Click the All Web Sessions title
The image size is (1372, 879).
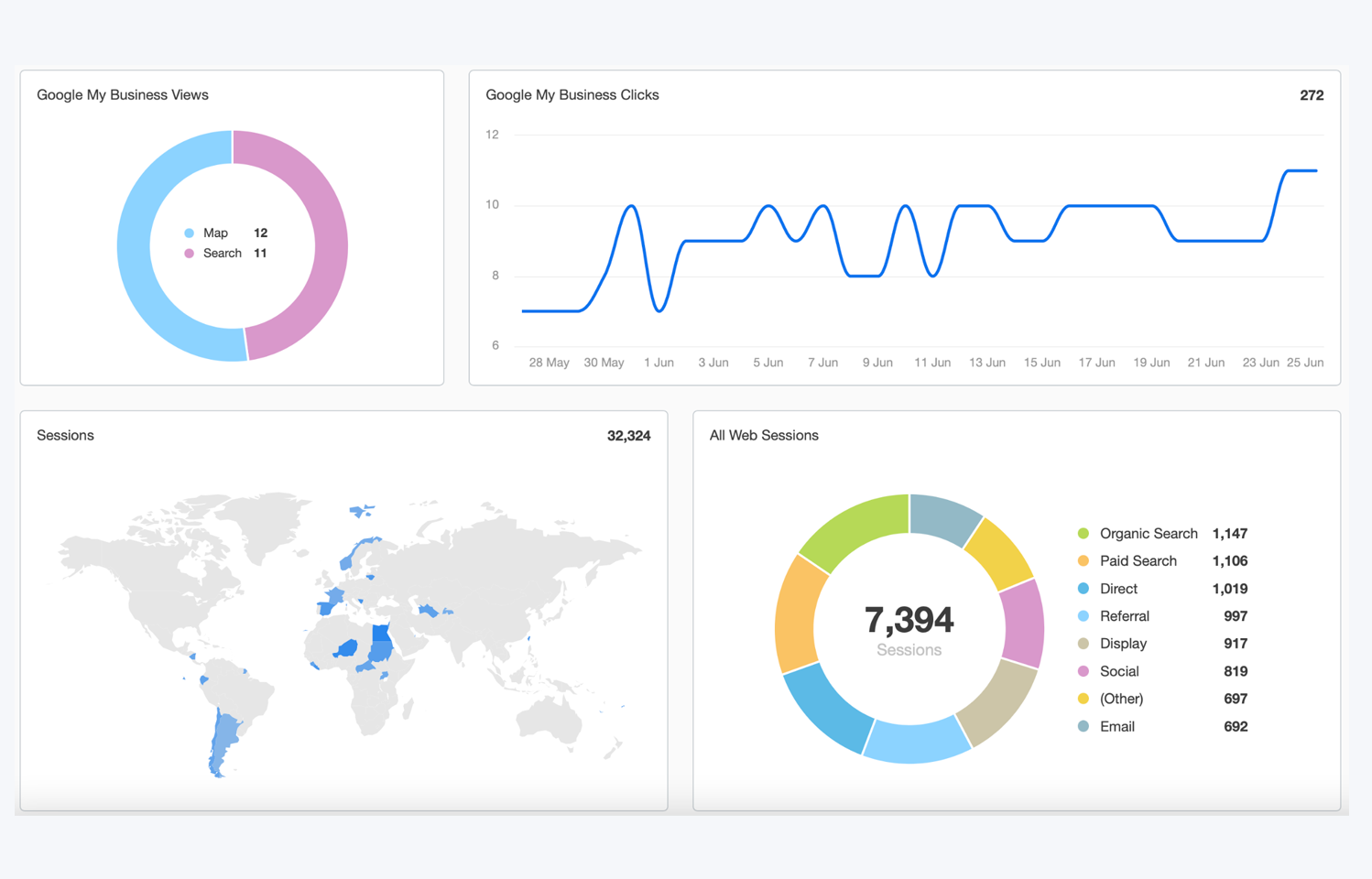[x=763, y=436]
